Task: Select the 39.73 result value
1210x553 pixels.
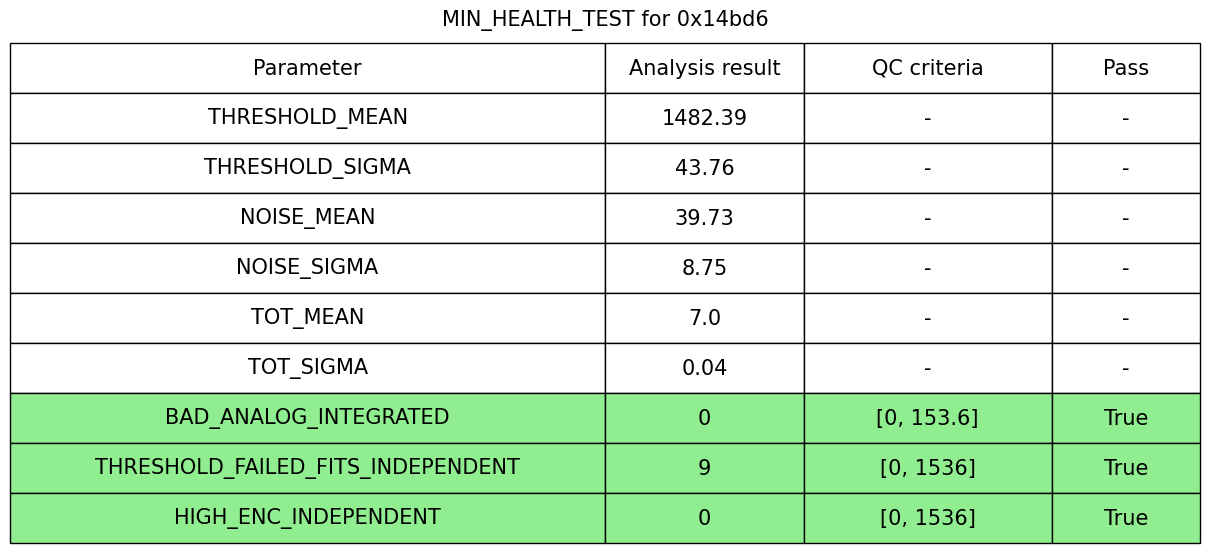Action: tap(704, 219)
